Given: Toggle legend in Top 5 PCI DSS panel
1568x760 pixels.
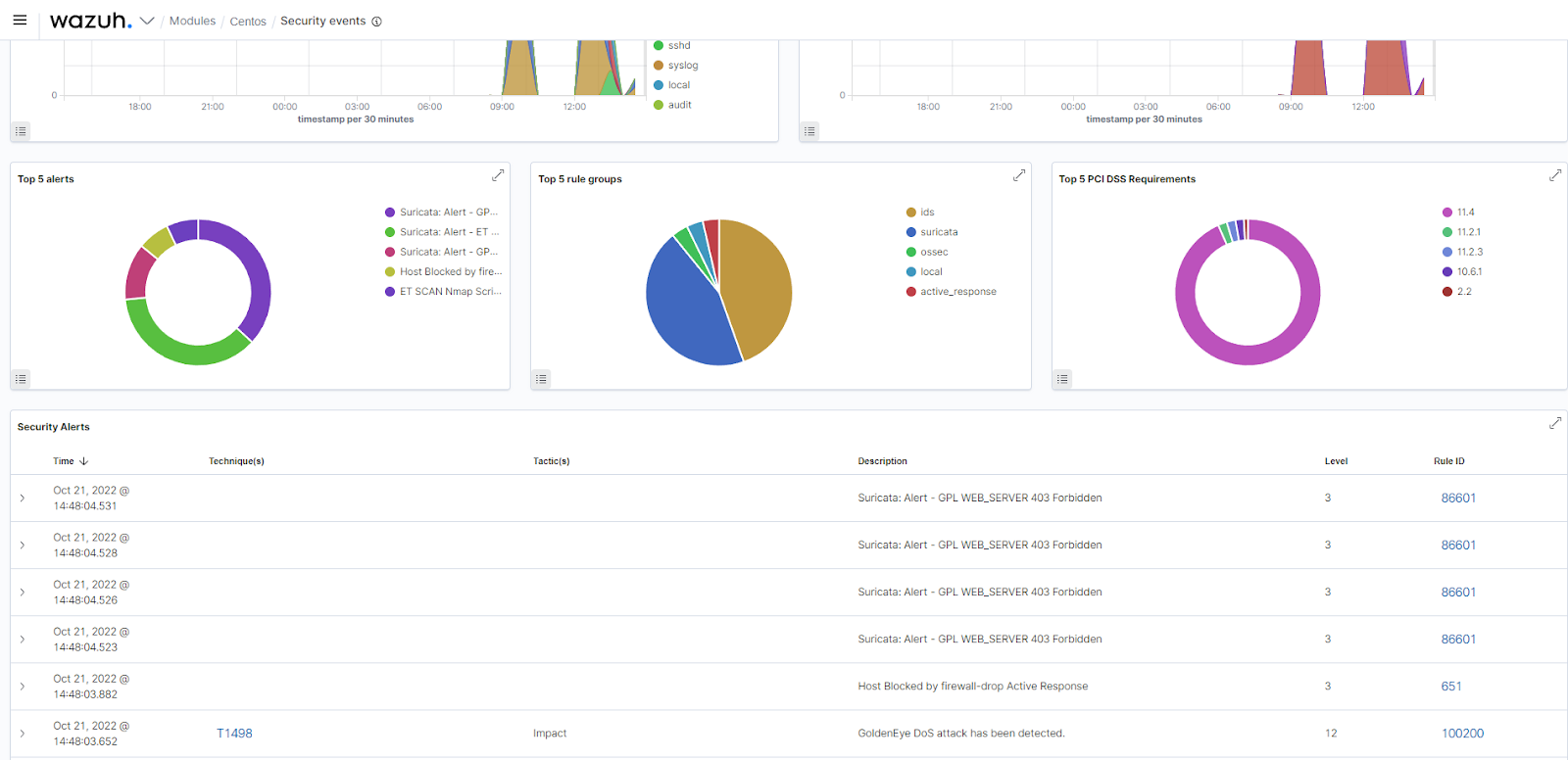Looking at the screenshot, I should 1062,378.
